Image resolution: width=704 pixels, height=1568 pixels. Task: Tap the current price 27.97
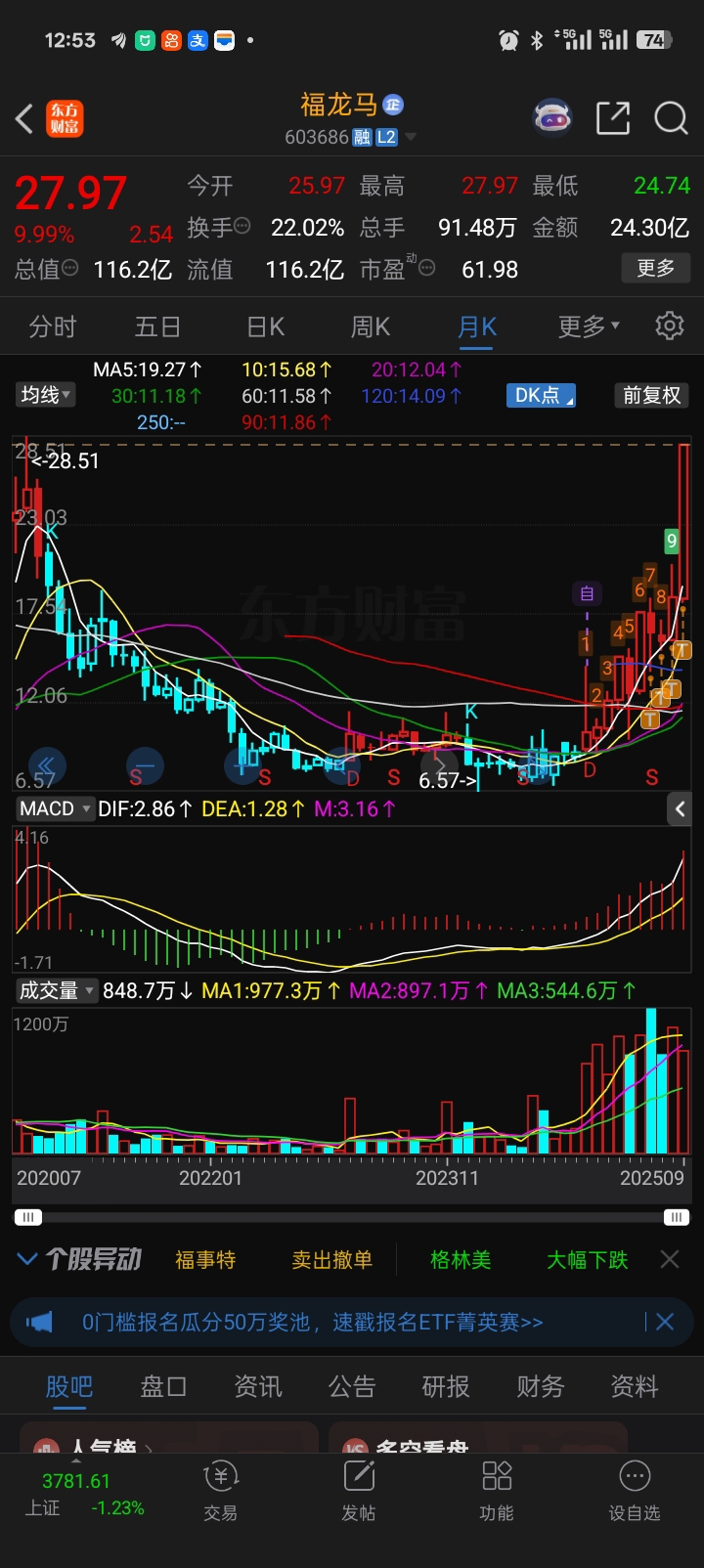tap(70, 193)
